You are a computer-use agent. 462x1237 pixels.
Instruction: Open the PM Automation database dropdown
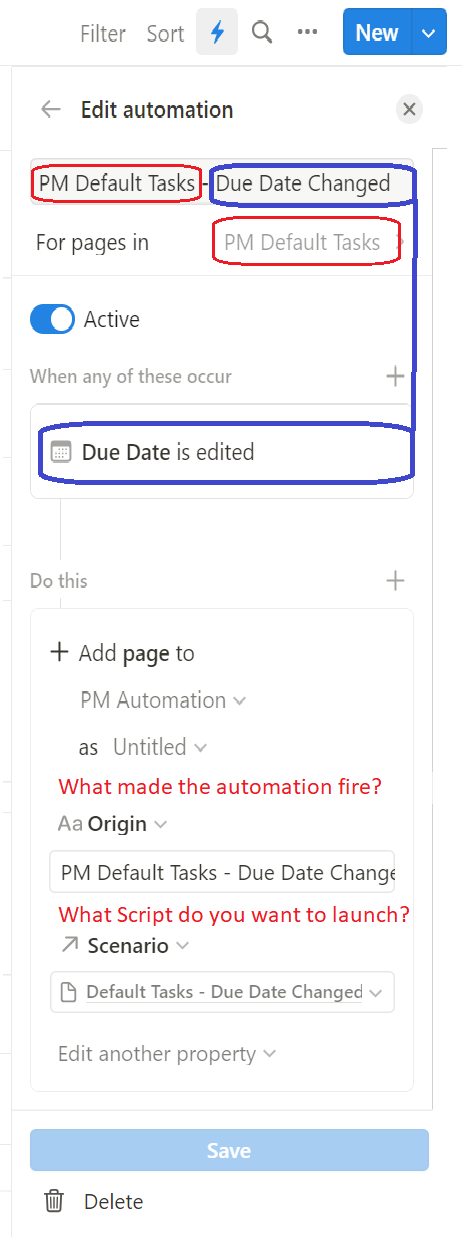[x=163, y=701]
